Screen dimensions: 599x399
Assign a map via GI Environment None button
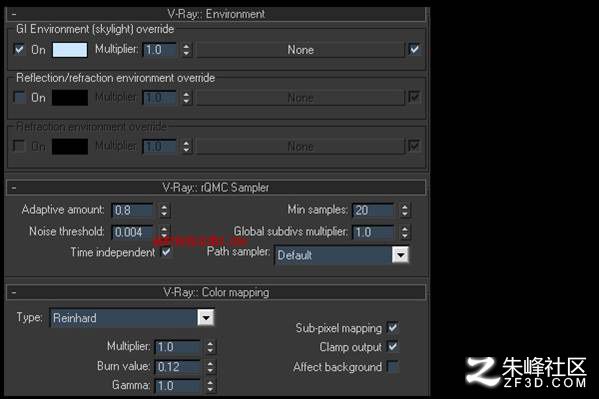pyautogui.click(x=300, y=50)
